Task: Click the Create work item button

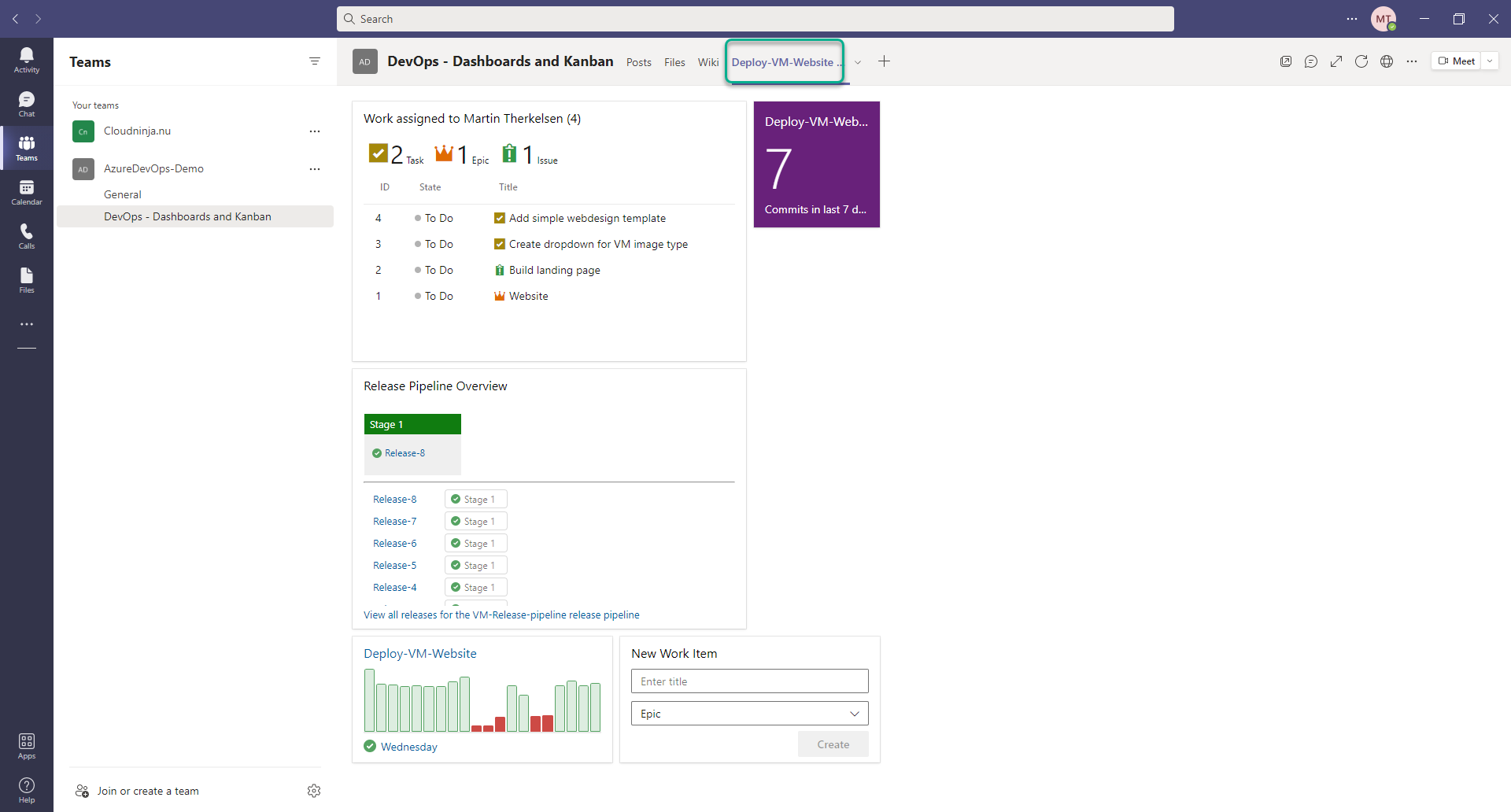Action: (x=833, y=744)
